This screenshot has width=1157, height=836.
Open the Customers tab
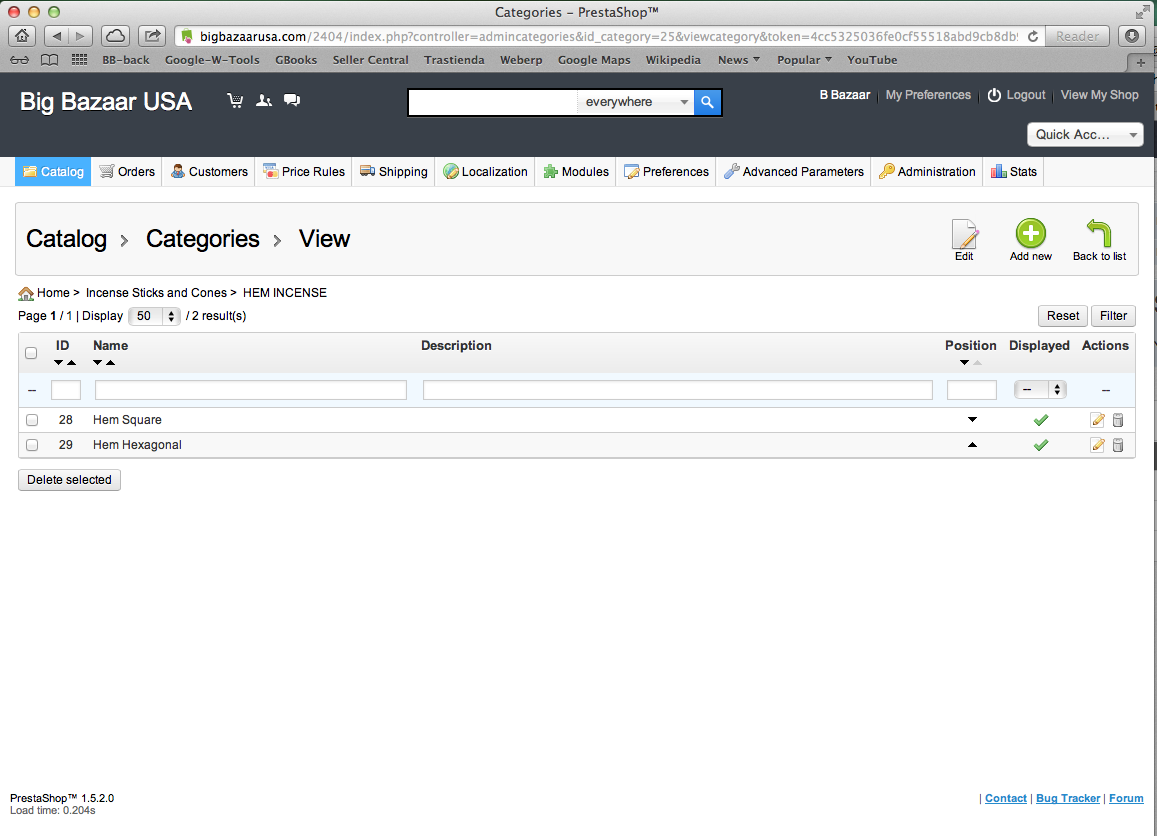(209, 171)
